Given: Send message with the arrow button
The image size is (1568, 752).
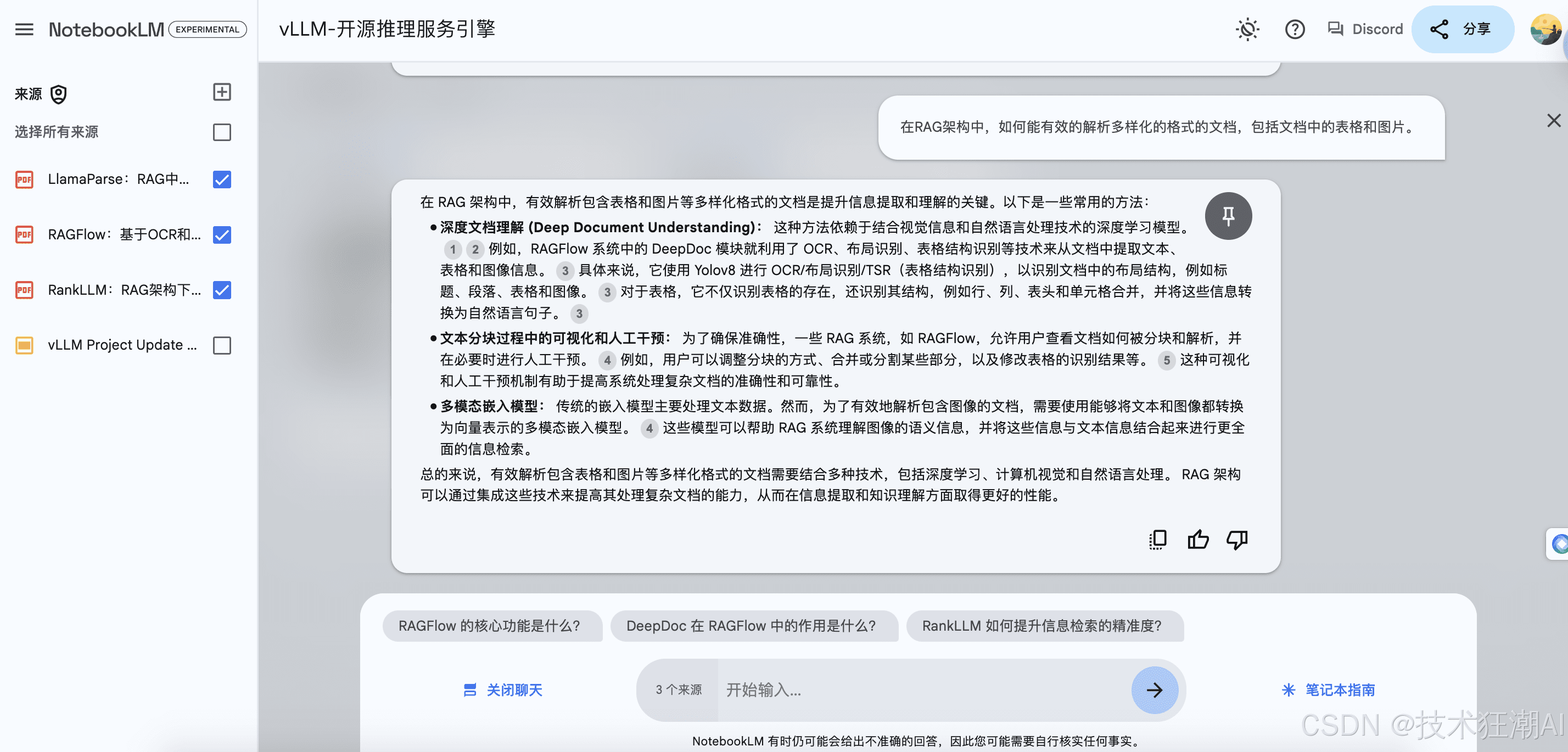Looking at the screenshot, I should tap(1154, 690).
